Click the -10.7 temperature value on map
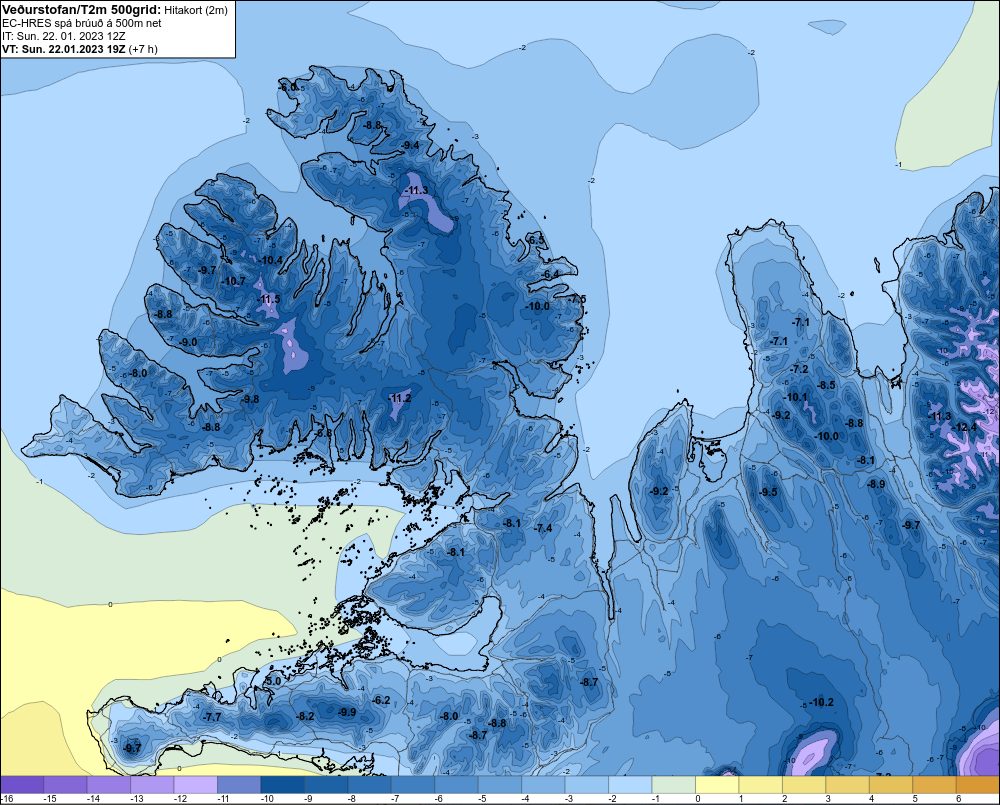 (233, 281)
